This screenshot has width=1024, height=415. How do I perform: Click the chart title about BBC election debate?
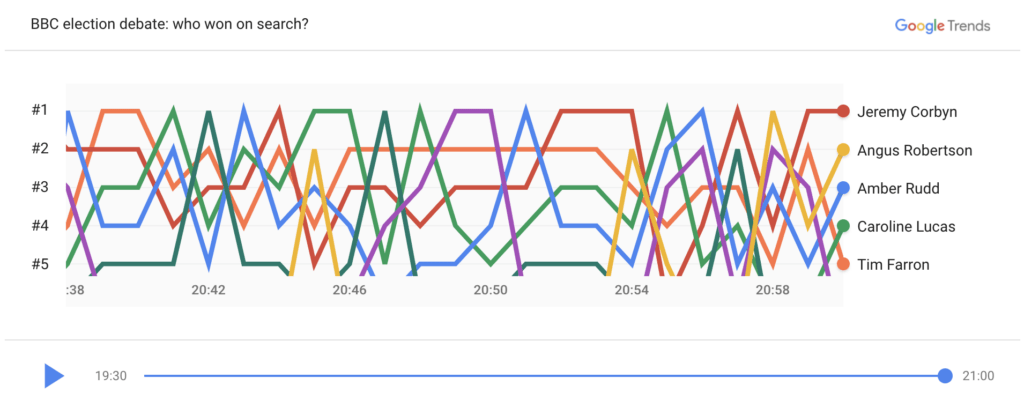tap(170, 25)
